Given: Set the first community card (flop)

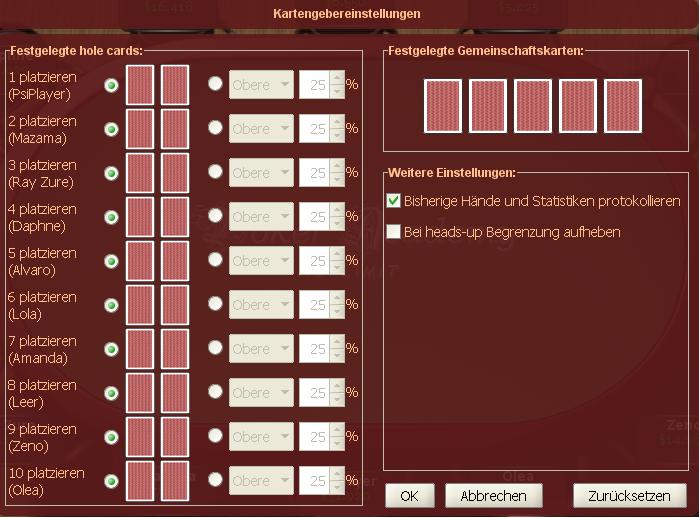Looking at the screenshot, I should (443, 106).
